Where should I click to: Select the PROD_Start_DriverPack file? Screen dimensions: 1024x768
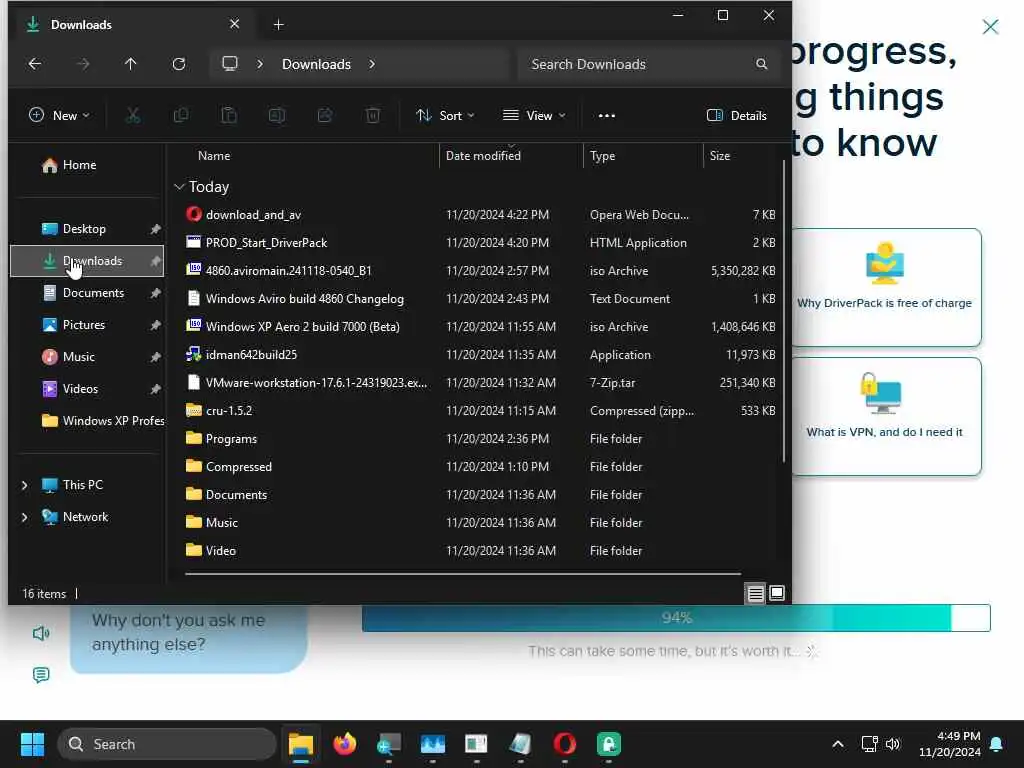[479, 243]
